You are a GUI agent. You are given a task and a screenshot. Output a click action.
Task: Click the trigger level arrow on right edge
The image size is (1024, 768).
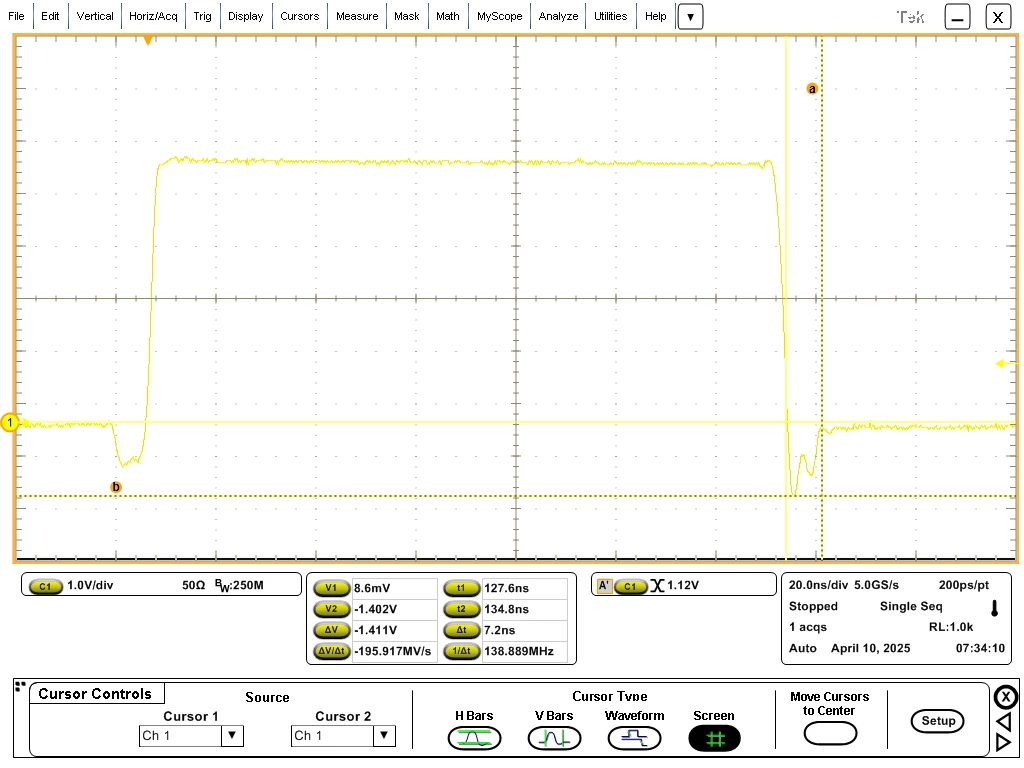point(1006,364)
